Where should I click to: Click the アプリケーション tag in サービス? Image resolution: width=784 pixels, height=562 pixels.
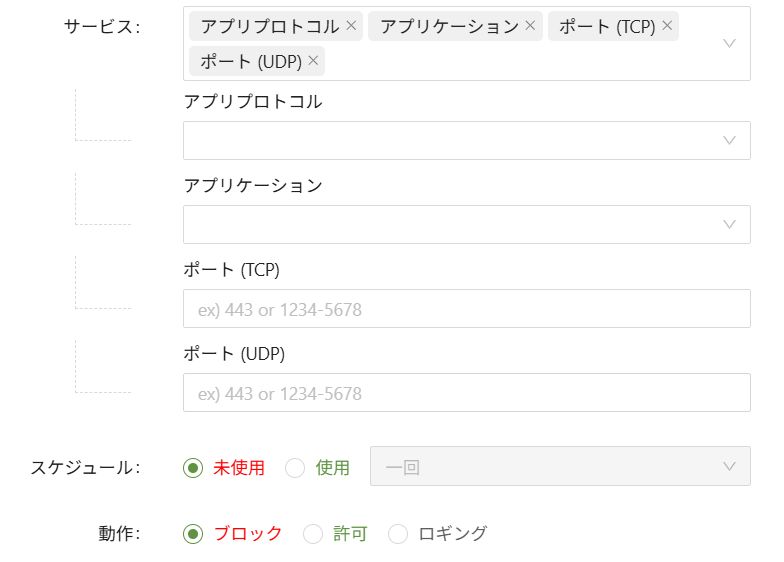click(x=449, y=27)
